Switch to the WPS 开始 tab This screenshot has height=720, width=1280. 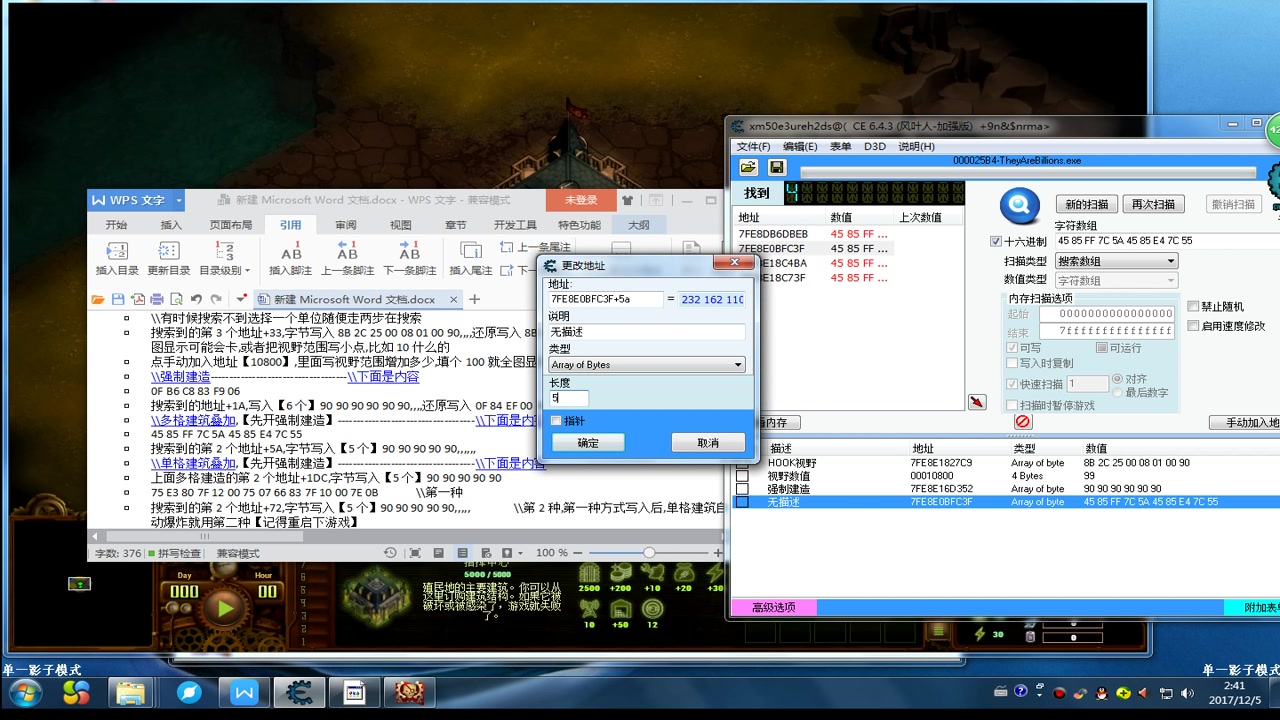pos(116,225)
